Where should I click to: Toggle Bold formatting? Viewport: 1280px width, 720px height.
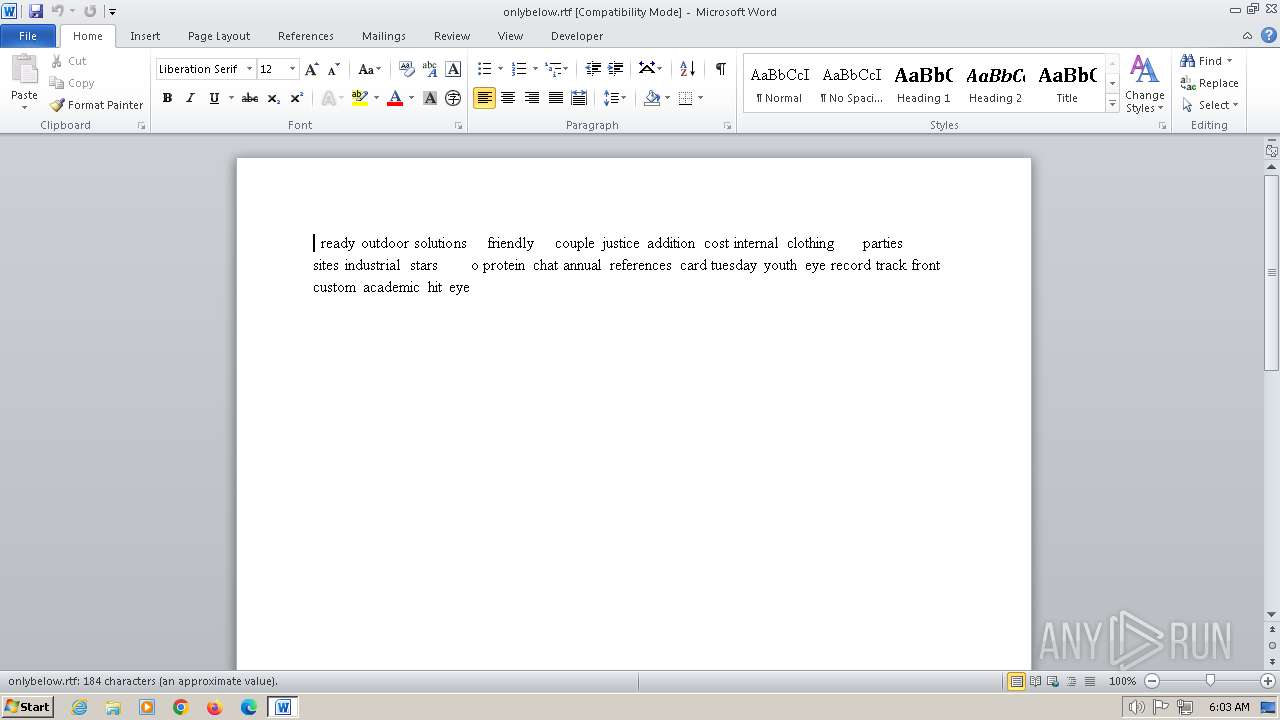(x=167, y=98)
